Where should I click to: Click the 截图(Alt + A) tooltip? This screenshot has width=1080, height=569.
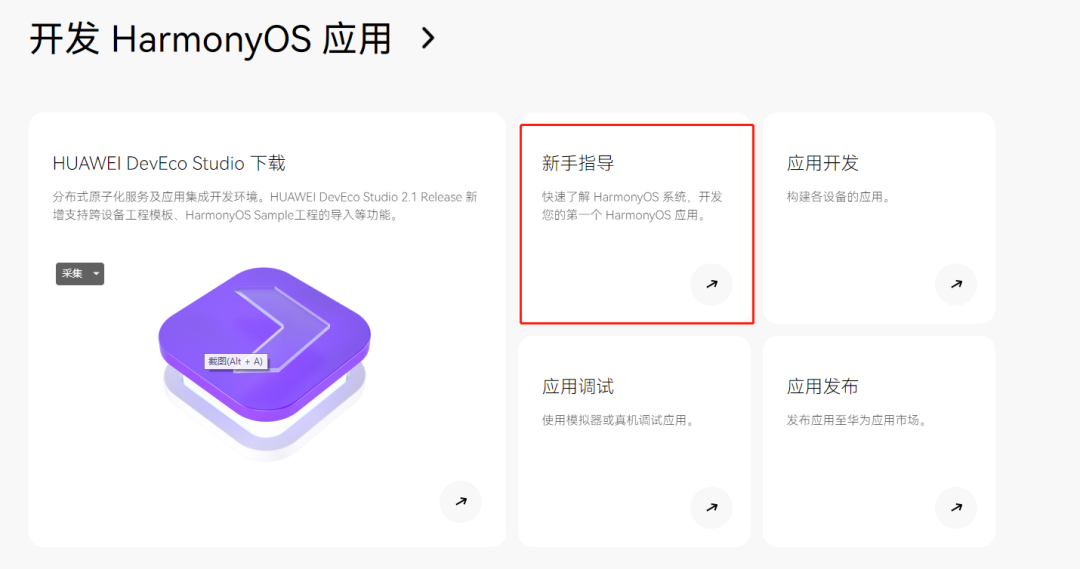click(236, 361)
